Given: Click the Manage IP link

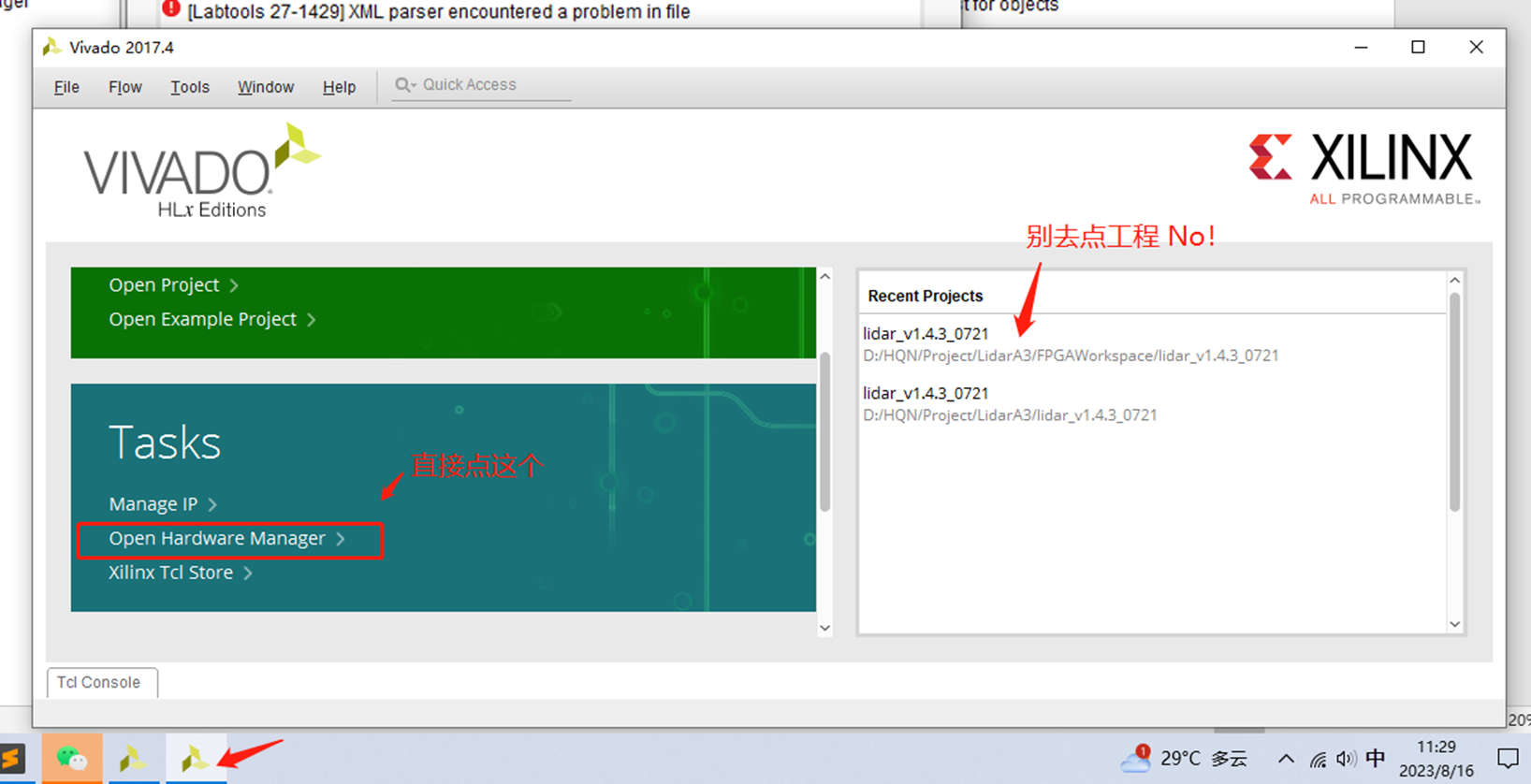Looking at the screenshot, I should tap(153, 504).
